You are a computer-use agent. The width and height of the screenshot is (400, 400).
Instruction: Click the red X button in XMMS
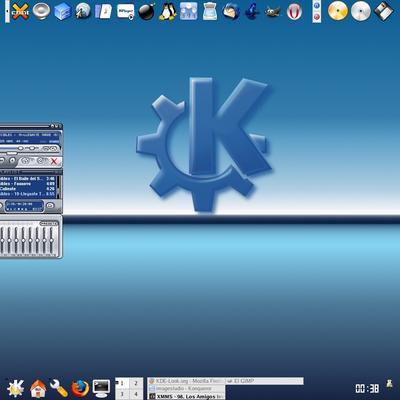tap(54, 161)
